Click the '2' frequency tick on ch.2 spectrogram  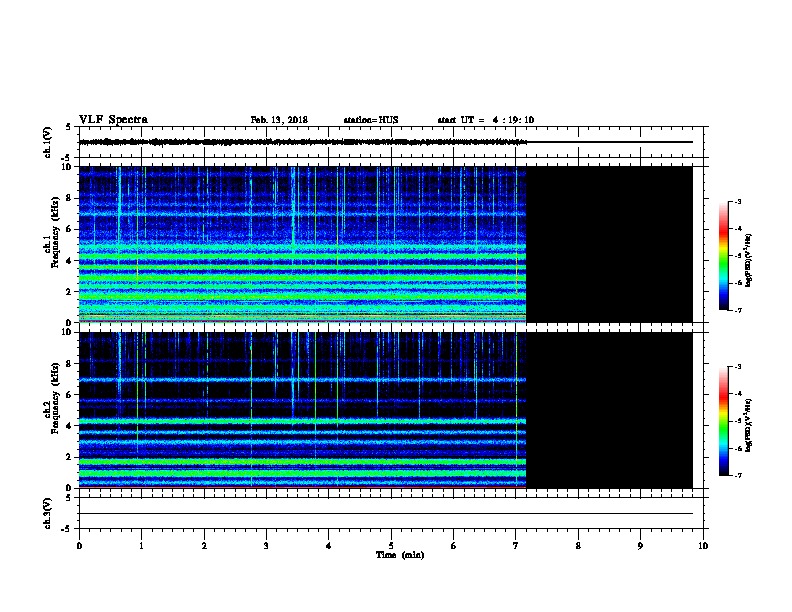pyautogui.click(x=70, y=457)
